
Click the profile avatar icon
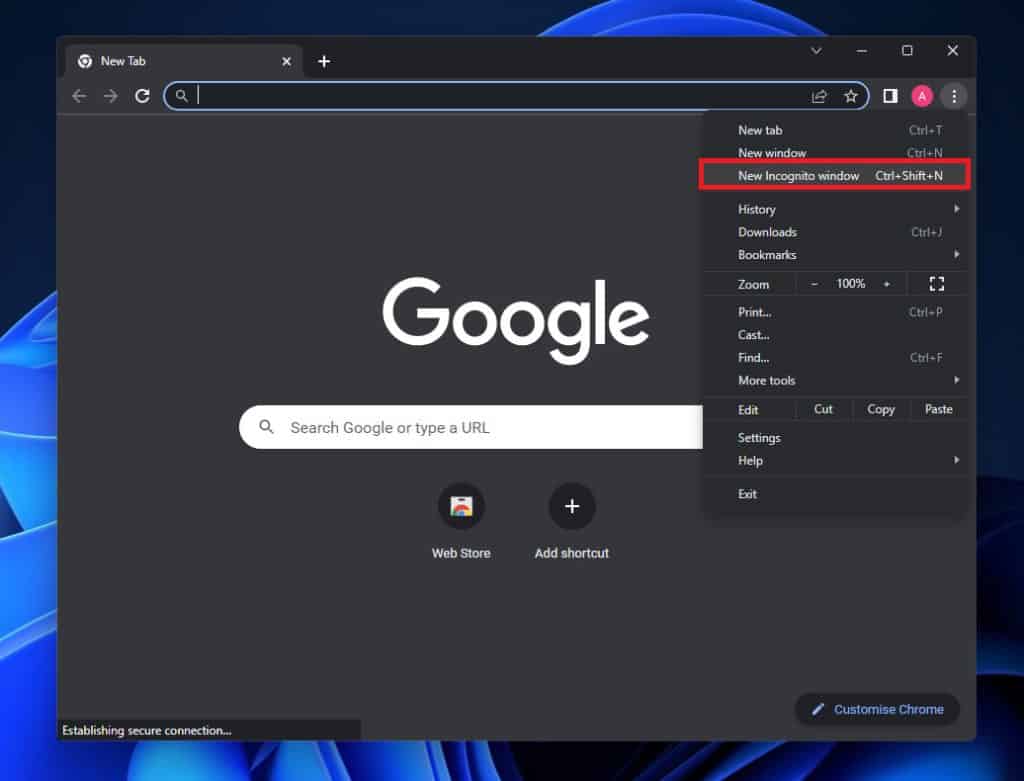click(922, 96)
